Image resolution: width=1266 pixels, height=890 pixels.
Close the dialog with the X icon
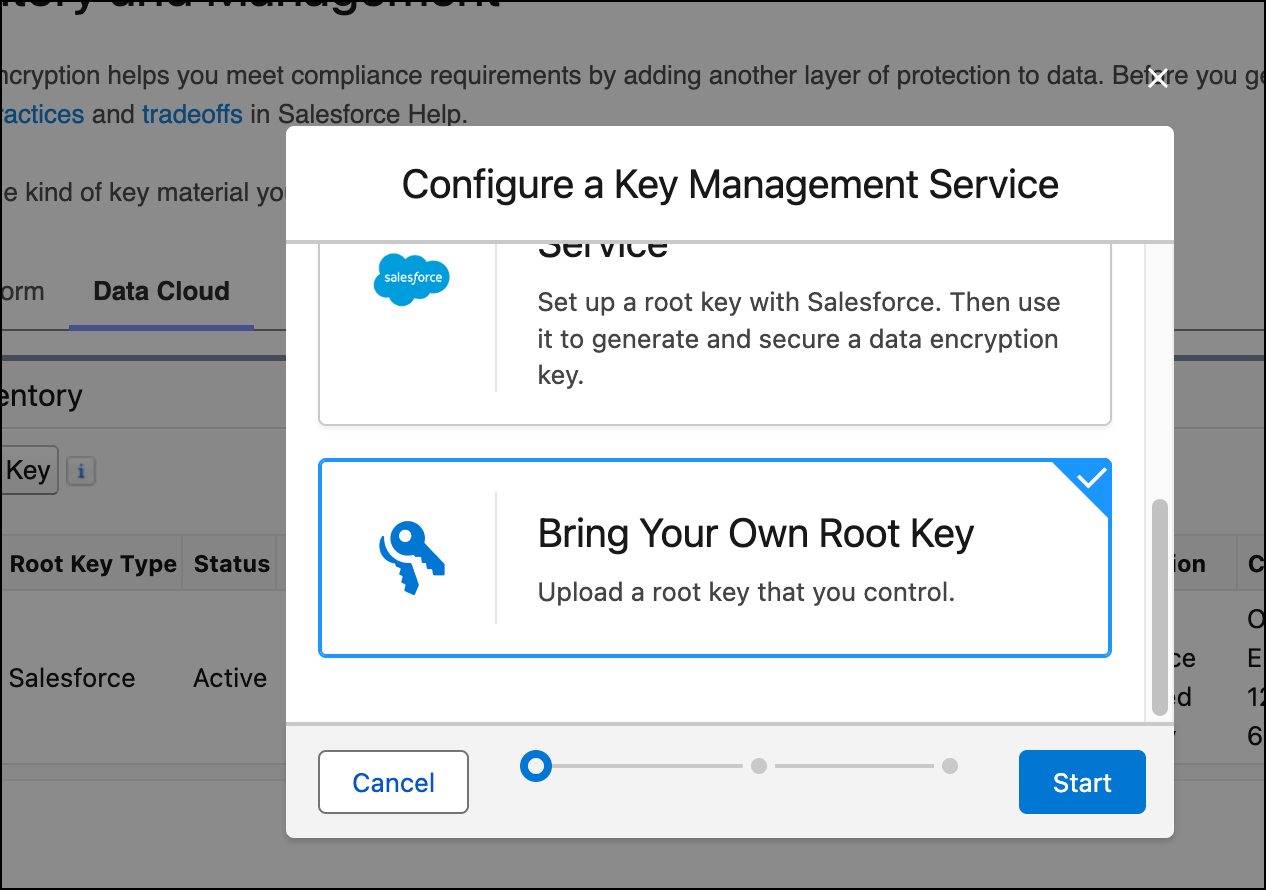coord(1158,79)
